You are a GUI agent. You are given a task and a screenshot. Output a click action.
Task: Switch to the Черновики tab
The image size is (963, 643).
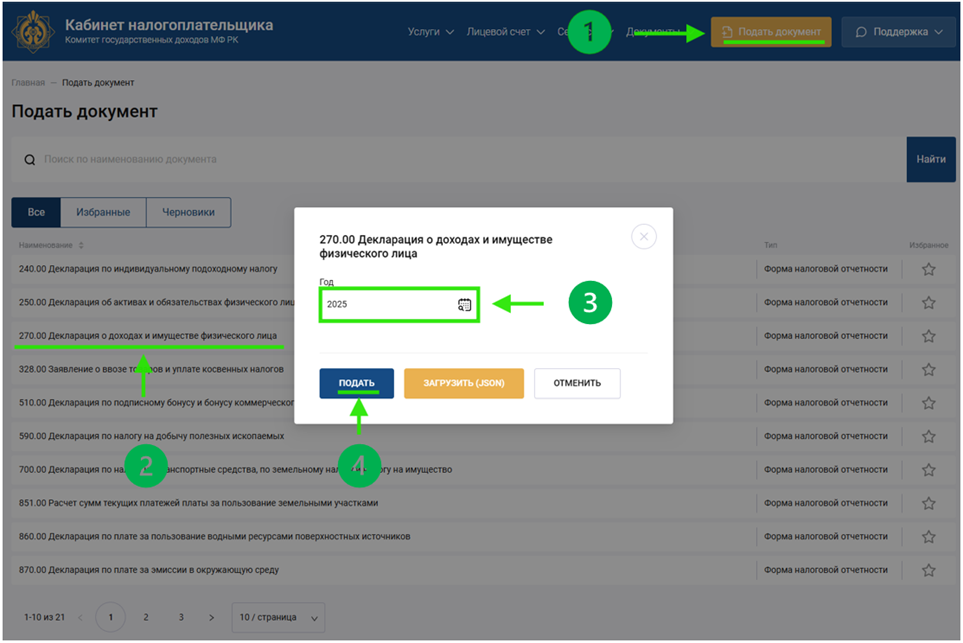[x=188, y=213]
